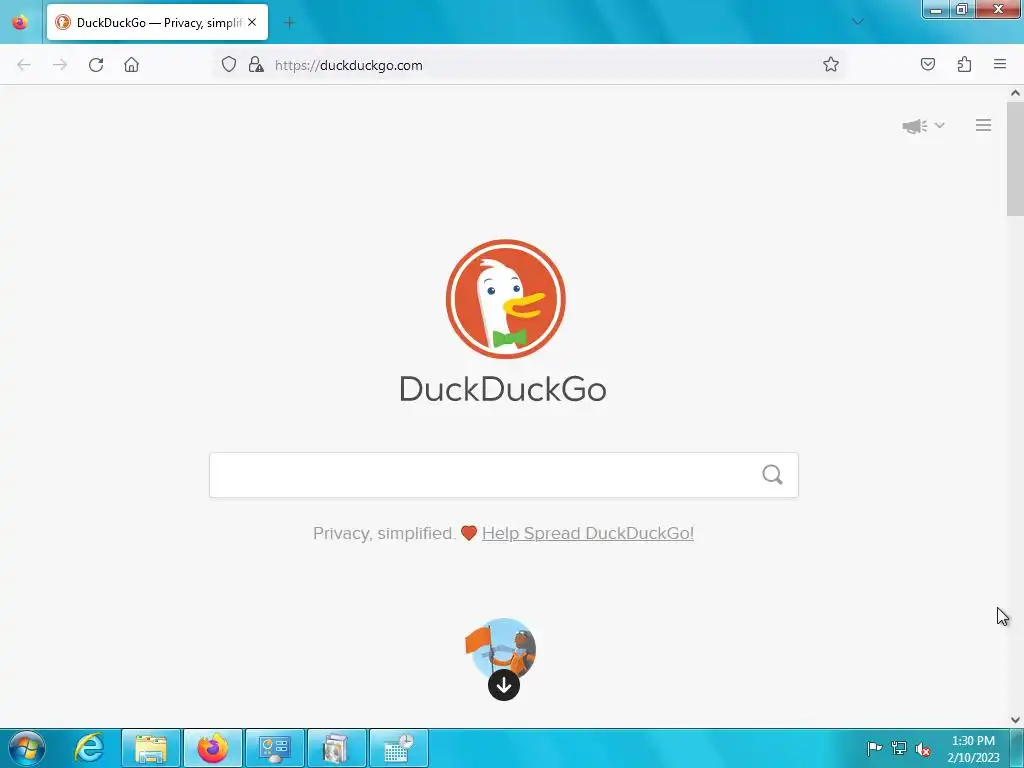
Task: Open Windows Explorer folder on taskbar
Action: tap(151, 748)
